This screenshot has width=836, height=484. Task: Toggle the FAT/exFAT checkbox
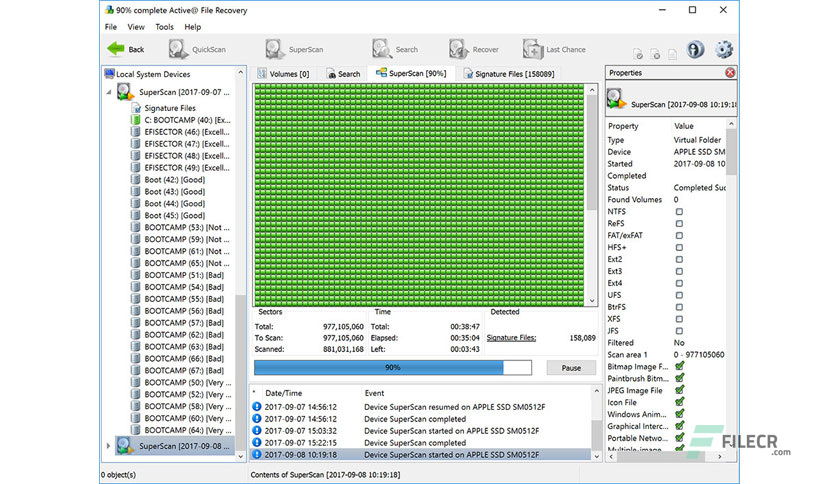(679, 236)
